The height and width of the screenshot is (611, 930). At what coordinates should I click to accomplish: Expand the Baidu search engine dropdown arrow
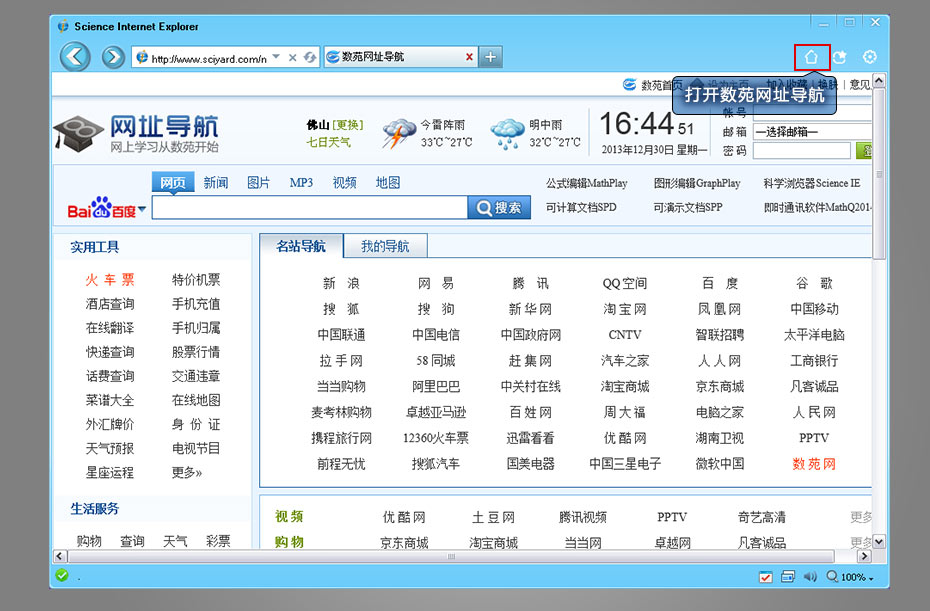click(142, 209)
